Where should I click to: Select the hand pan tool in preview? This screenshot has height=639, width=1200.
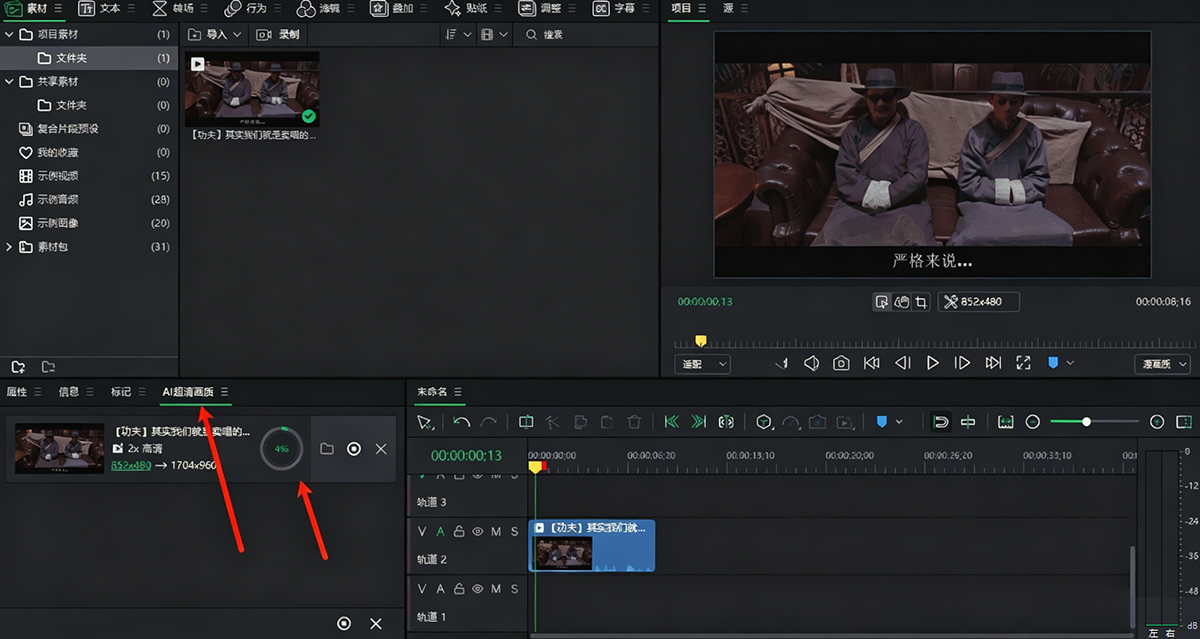pos(902,301)
